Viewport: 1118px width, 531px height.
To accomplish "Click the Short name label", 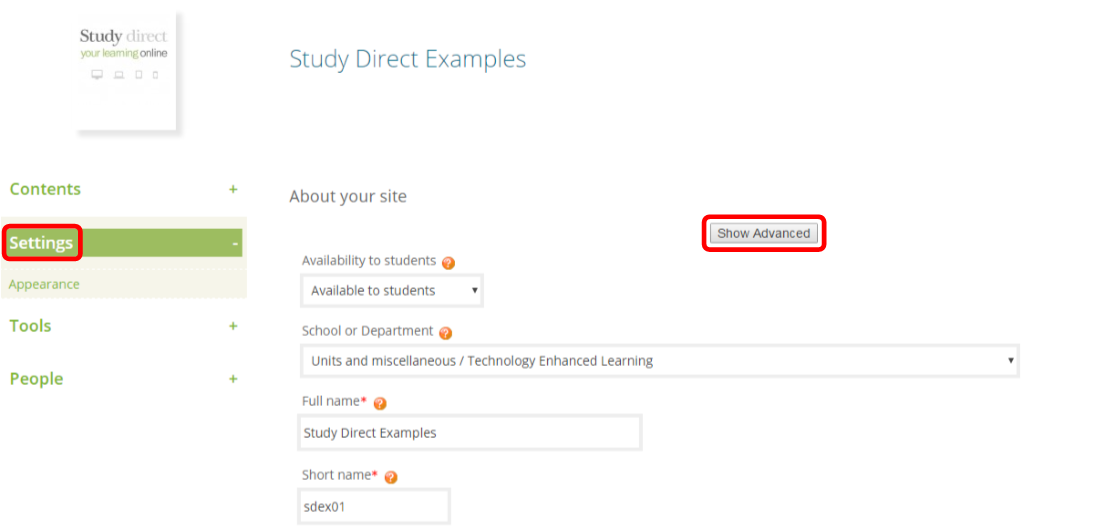I will pyautogui.click(x=339, y=475).
